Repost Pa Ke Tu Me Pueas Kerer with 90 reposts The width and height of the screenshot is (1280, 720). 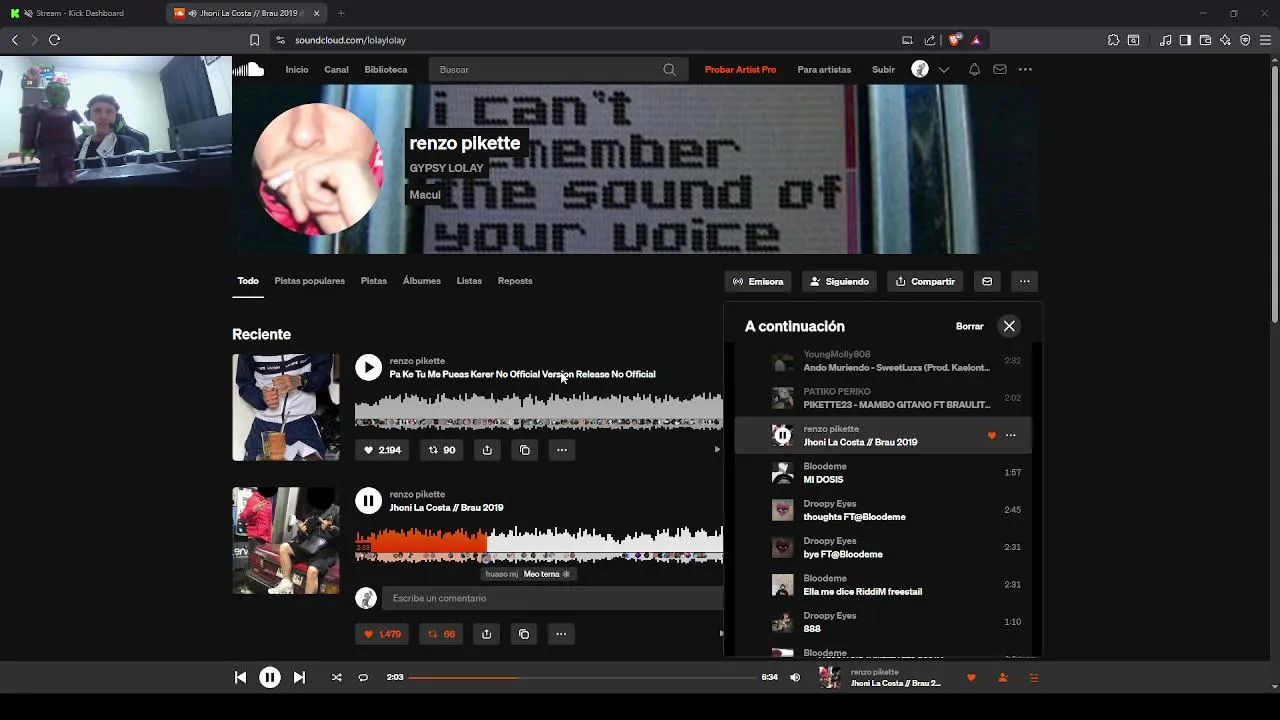tap(441, 450)
